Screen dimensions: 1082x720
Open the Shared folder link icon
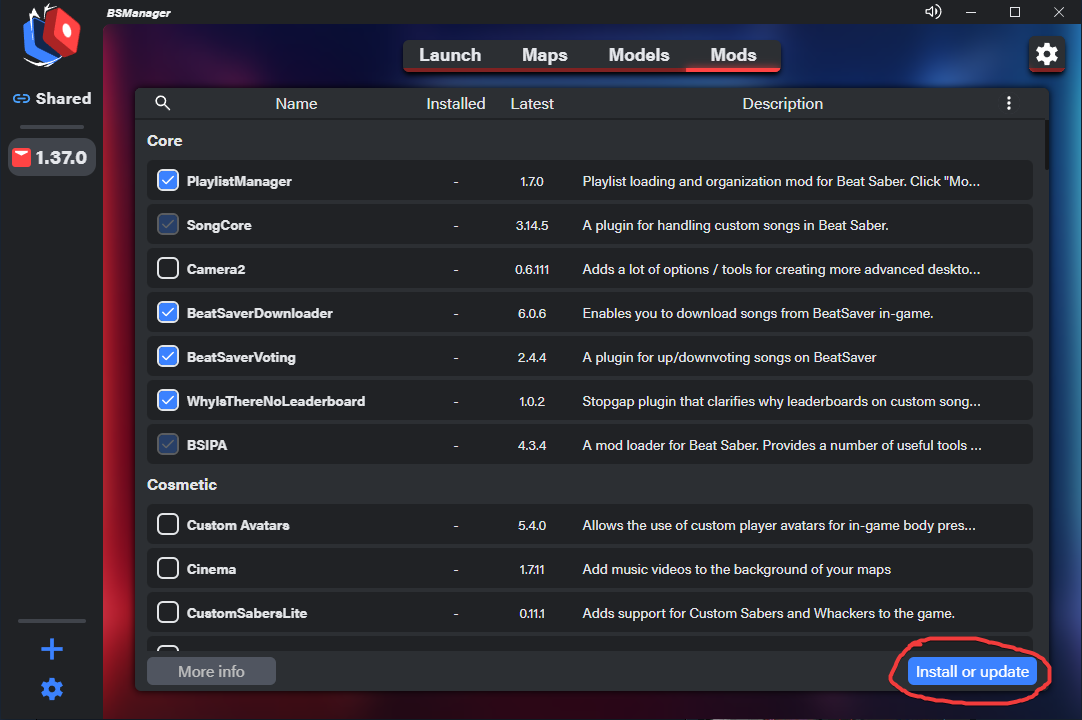pos(21,99)
